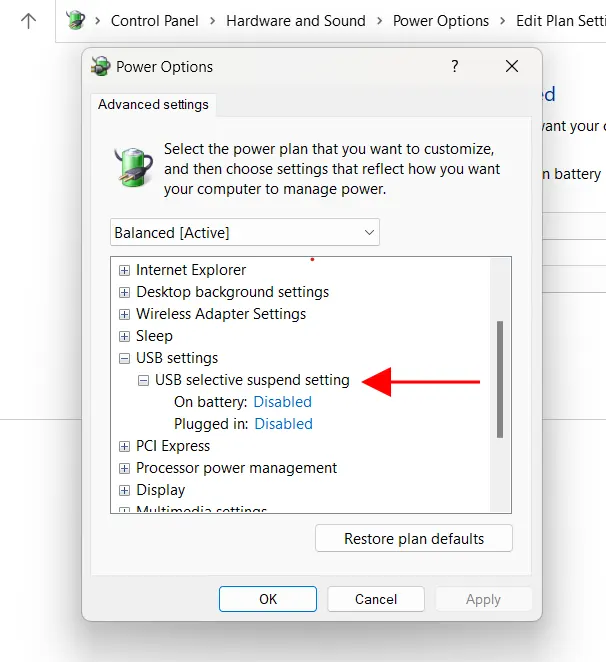The image size is (606, 662).
Task: Select Desktop background settings label
Action: point(232,292)
